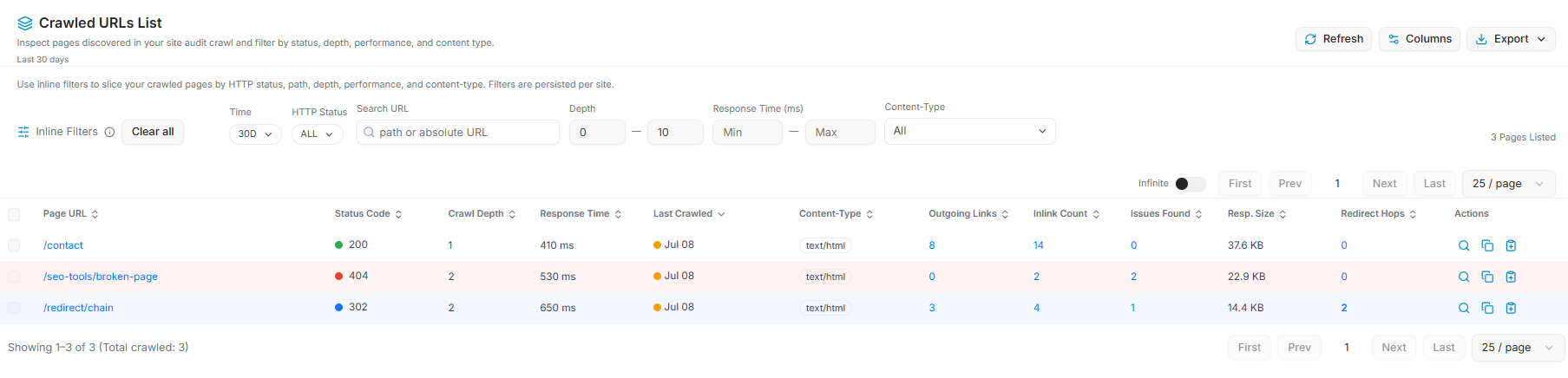
Task: Open the Inline Filters info tooltip icon
Action: click(x=109, y=132)
